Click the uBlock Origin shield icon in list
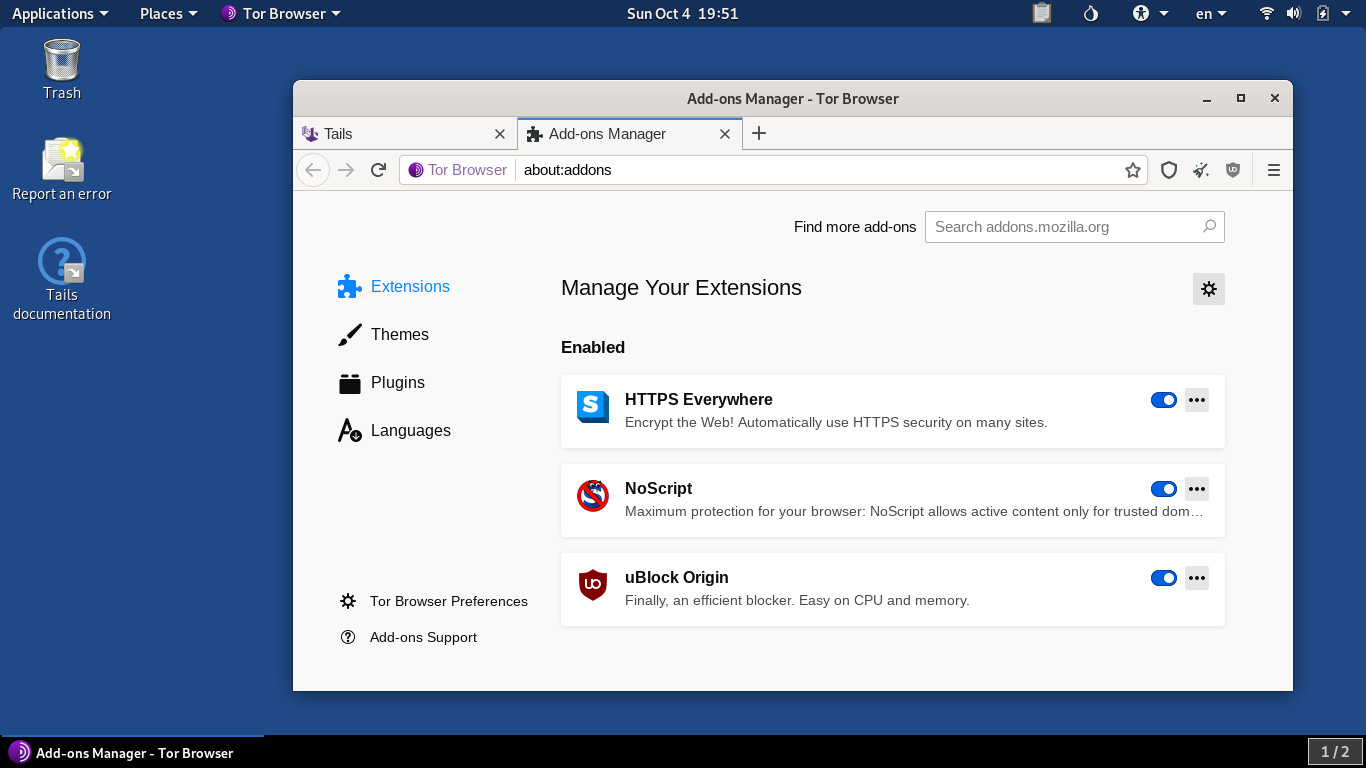 click(x=593, y=584)
